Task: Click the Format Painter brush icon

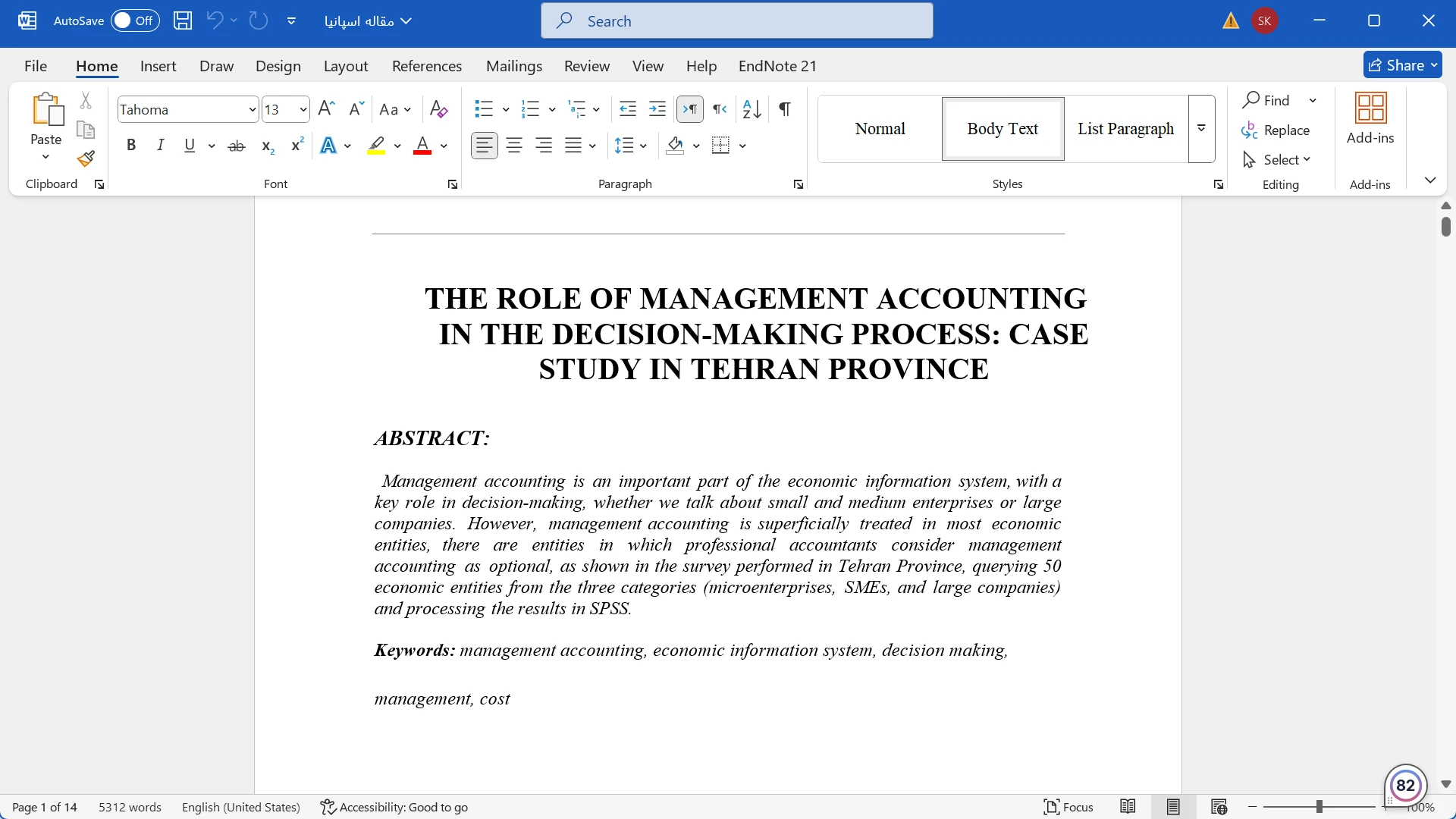Action: point(86,158)
